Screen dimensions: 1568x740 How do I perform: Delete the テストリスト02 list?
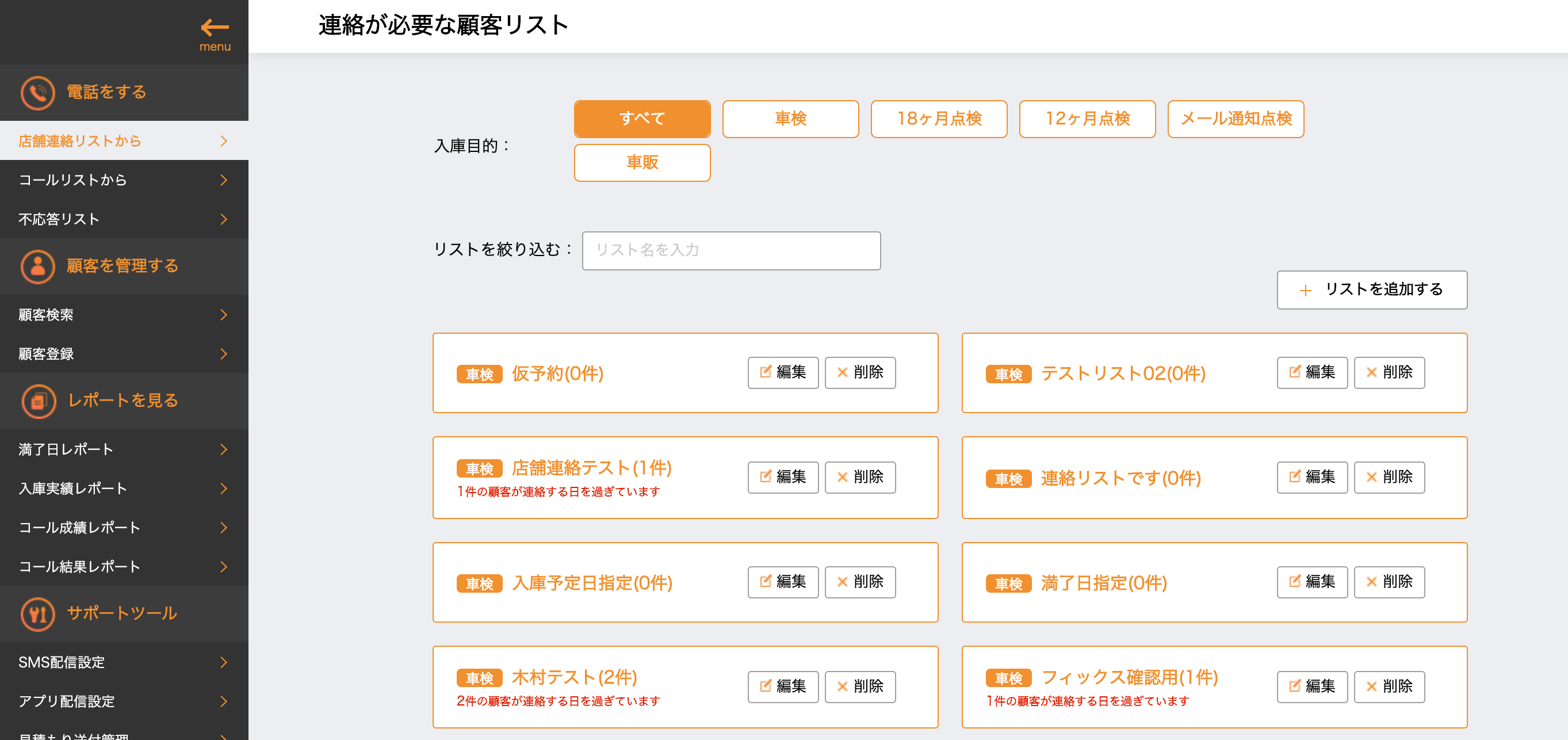(x=1389, y=372)
